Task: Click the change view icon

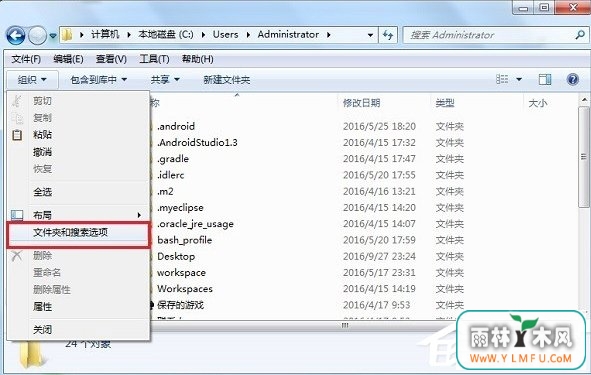Action: pyautogui.click(x=502, y=79)
